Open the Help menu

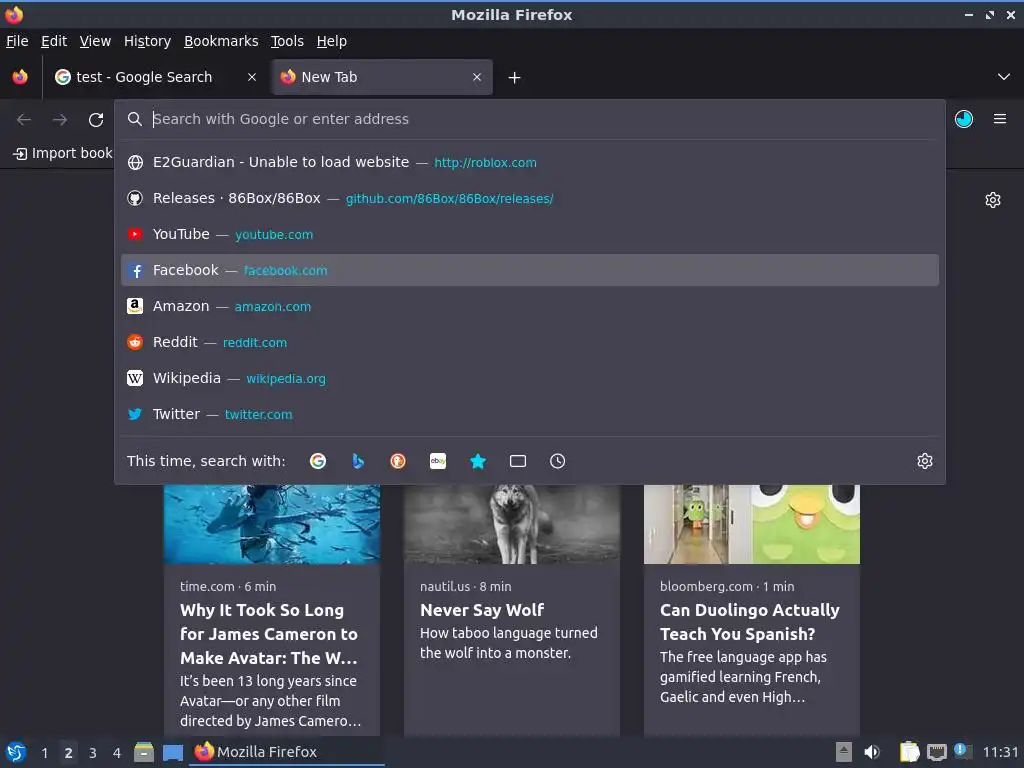[332, 41]
